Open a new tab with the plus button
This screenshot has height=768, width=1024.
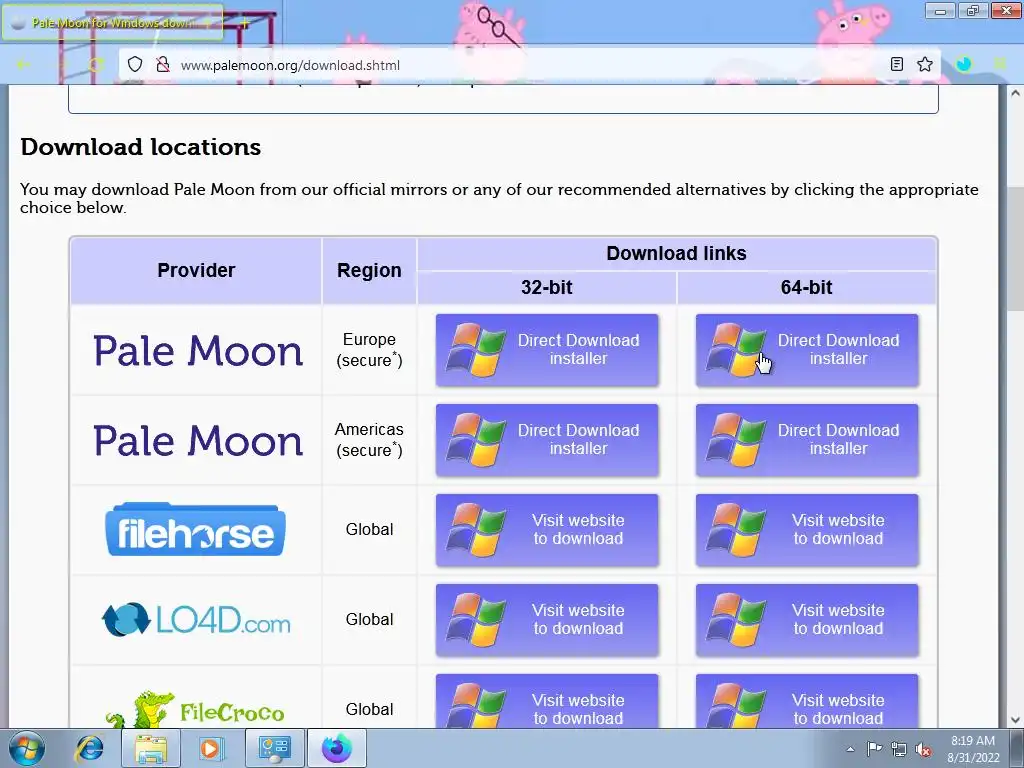[x=245, y=23]
